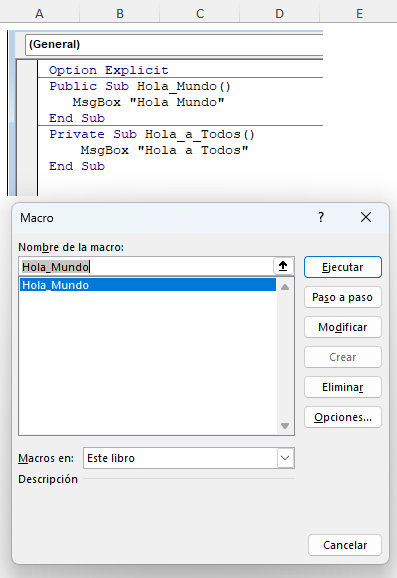Click the Option Explicit code line
Viewport: 397px width, 578px height.
(109, 70)
